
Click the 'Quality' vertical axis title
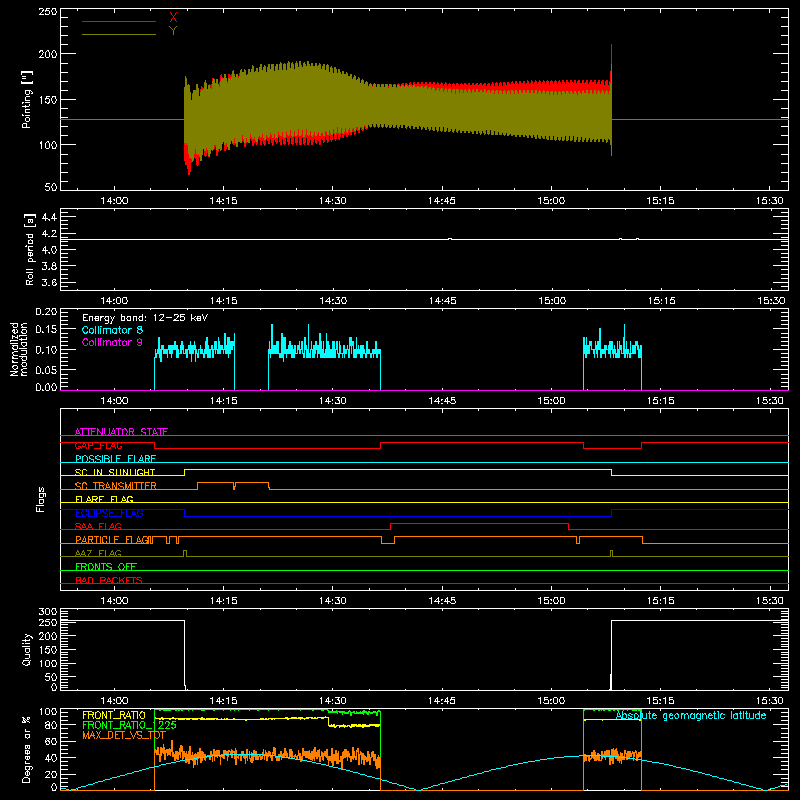pyautogui.click(x=27, y=649)
